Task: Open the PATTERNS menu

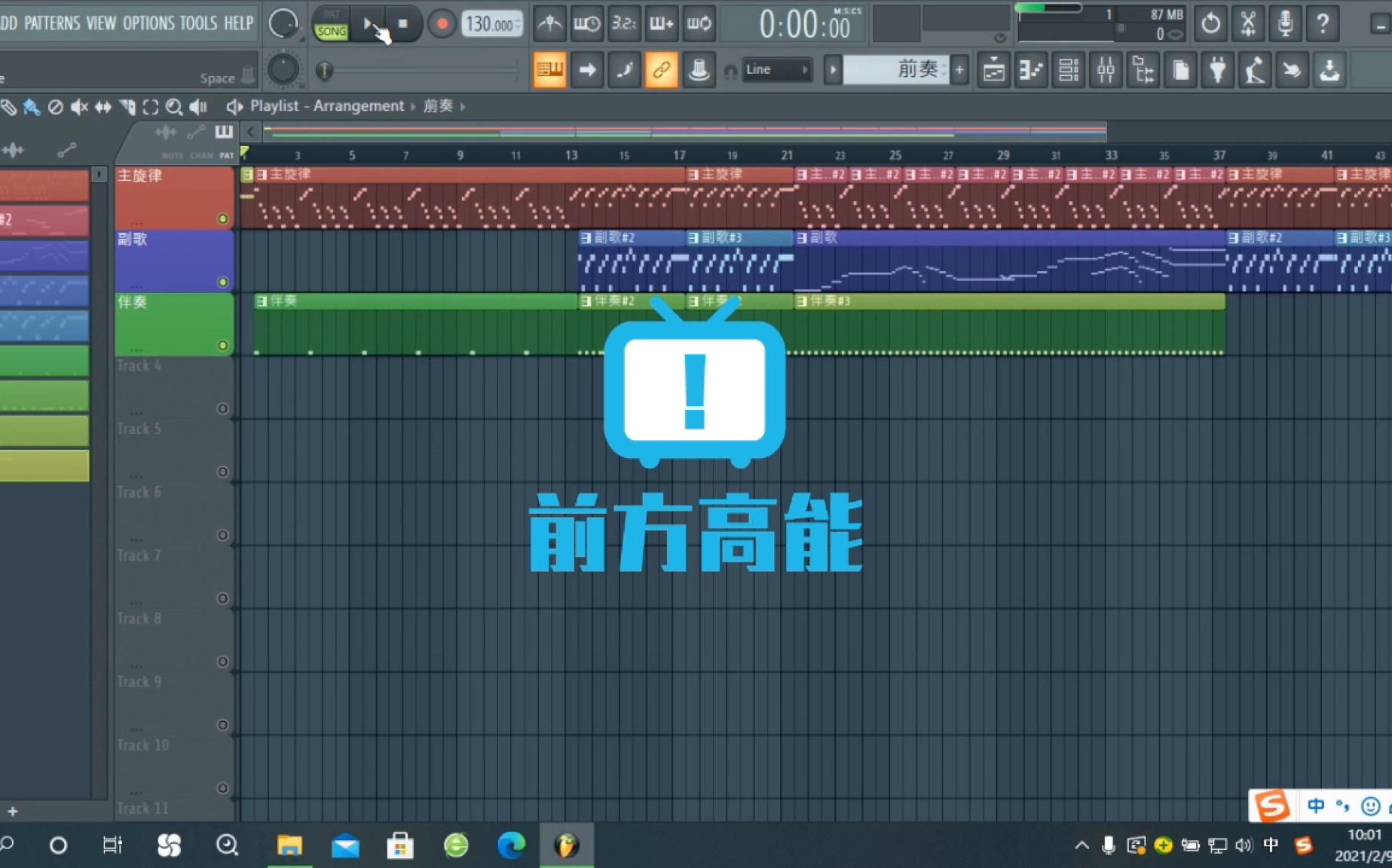Action: (52, 23)
